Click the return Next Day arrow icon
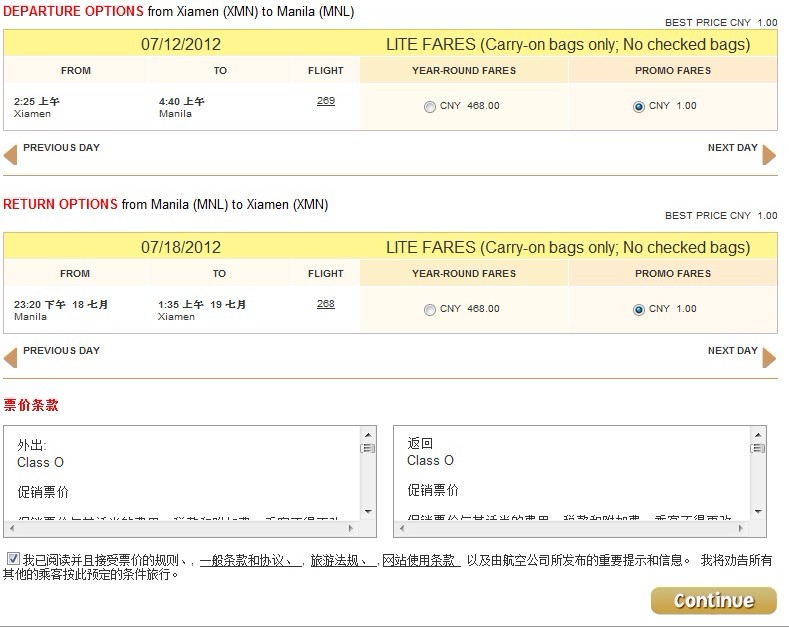Viewport: 789px width, 627px height. [x=769, y=358]
